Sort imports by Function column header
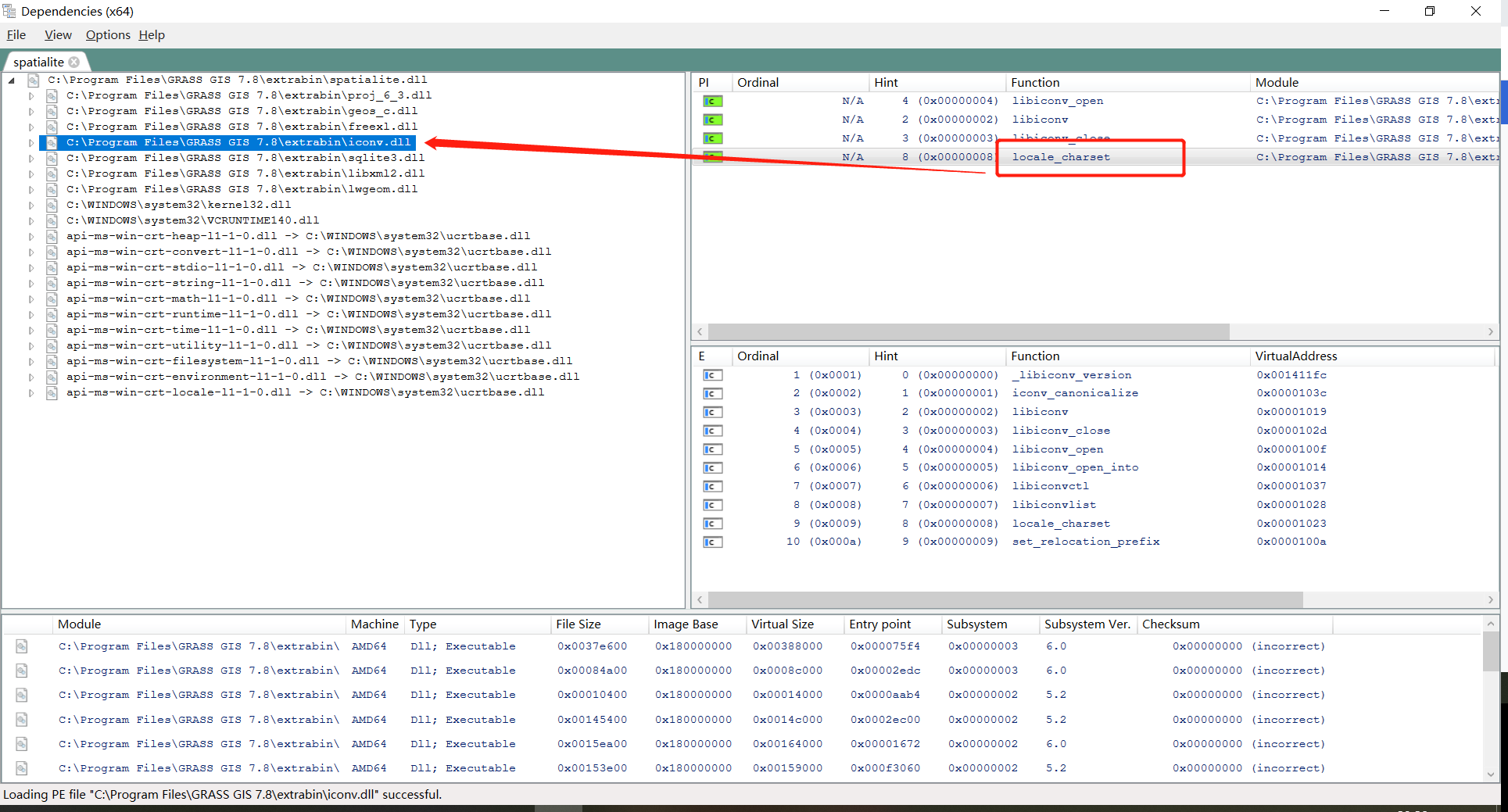This screenshot has width=1508, height=812. (x=1127, y=82)
